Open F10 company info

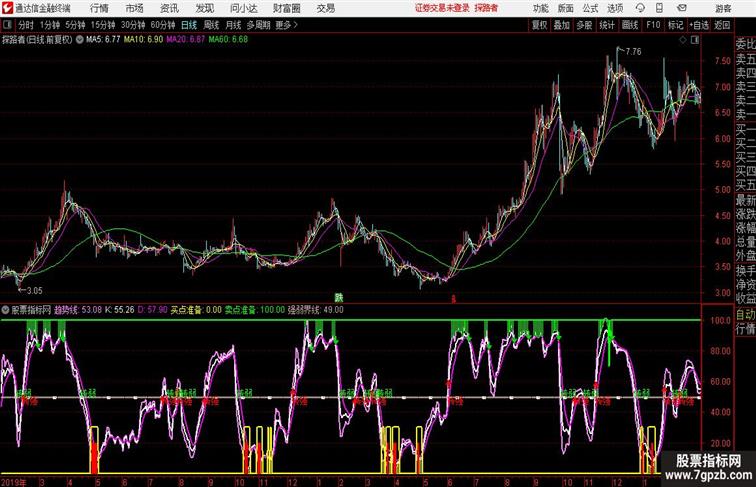[653, 25]
